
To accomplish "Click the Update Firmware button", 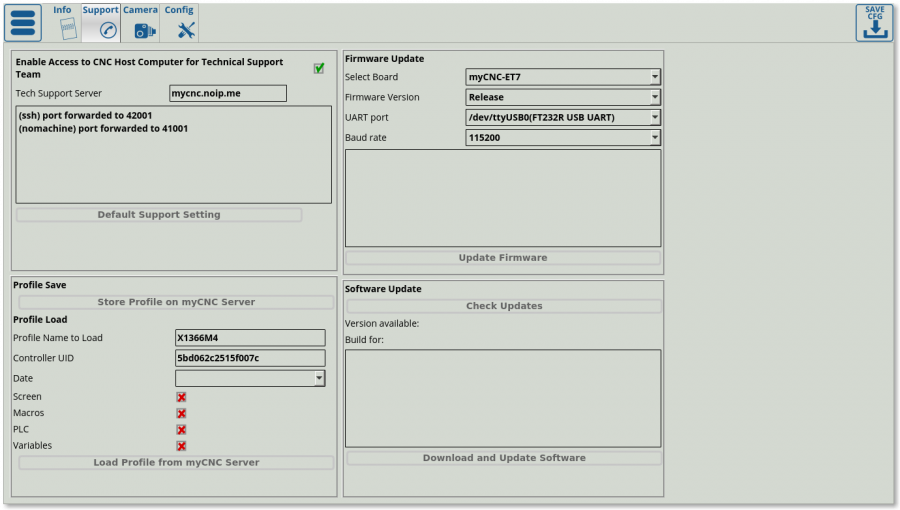I will (502, 258).
